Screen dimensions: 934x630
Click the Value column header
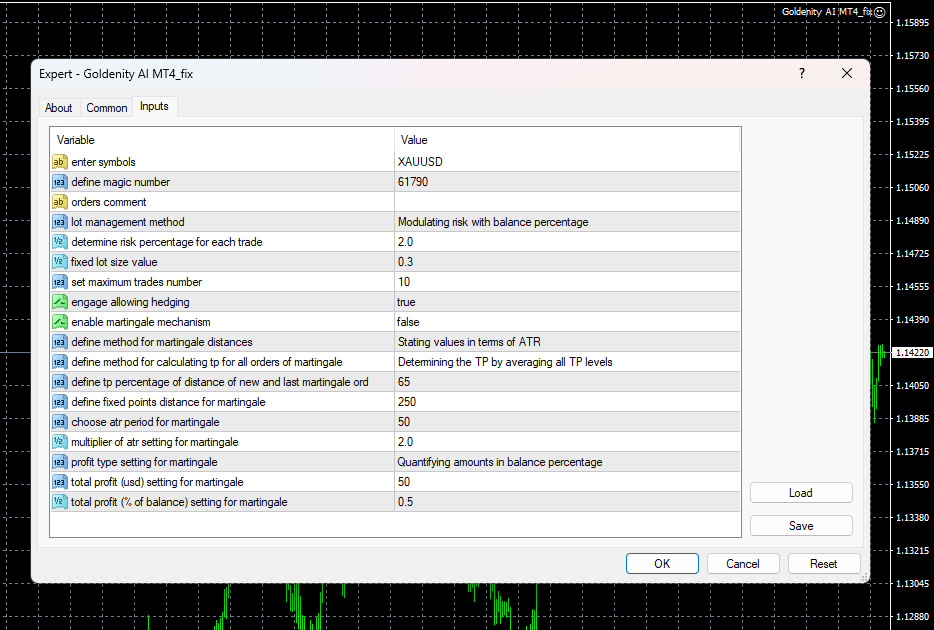567,140
